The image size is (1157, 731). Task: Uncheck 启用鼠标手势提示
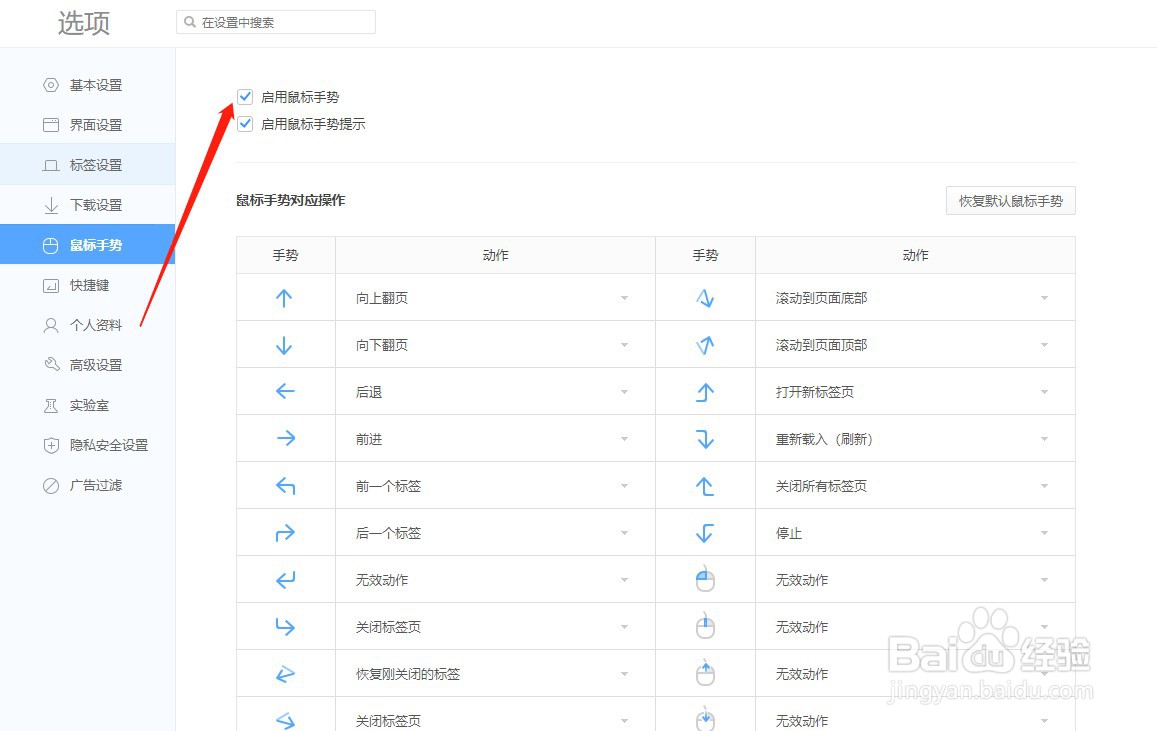point(245,124)
